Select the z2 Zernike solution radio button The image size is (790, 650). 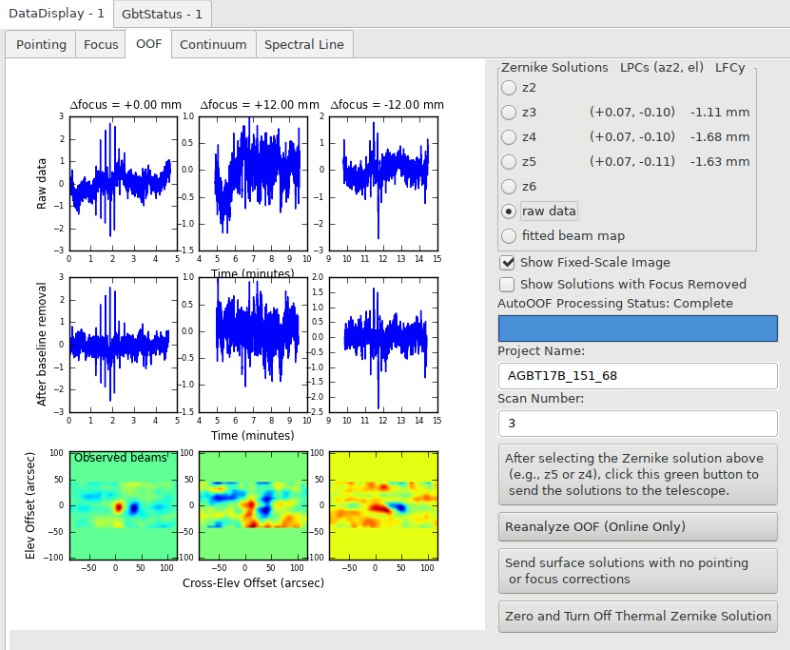[508, 88]
